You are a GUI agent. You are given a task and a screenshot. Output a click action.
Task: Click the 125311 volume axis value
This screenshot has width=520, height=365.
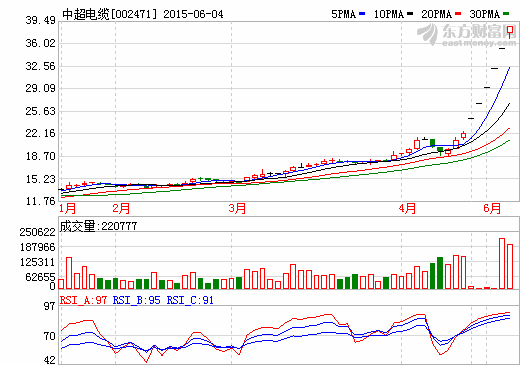coord(37,262)
